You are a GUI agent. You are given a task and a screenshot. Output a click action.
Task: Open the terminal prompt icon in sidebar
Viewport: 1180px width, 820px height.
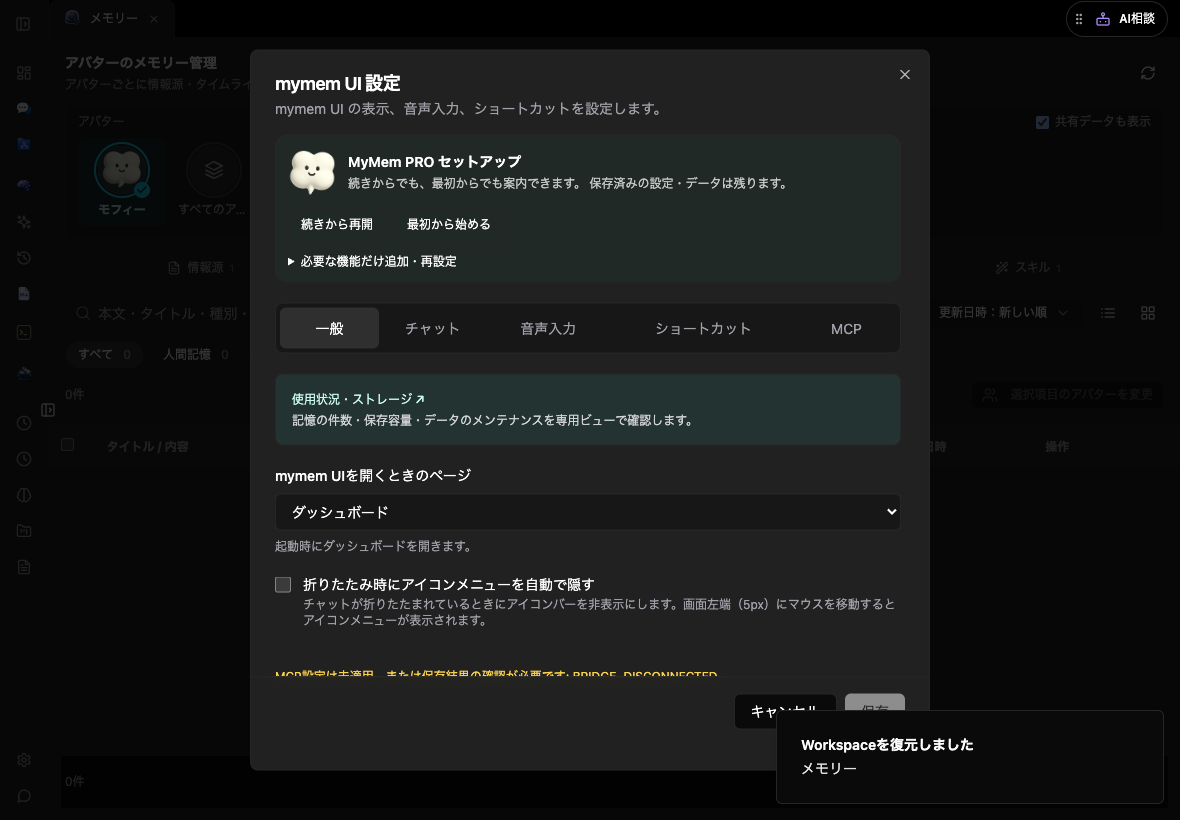(x=24, y=333)
